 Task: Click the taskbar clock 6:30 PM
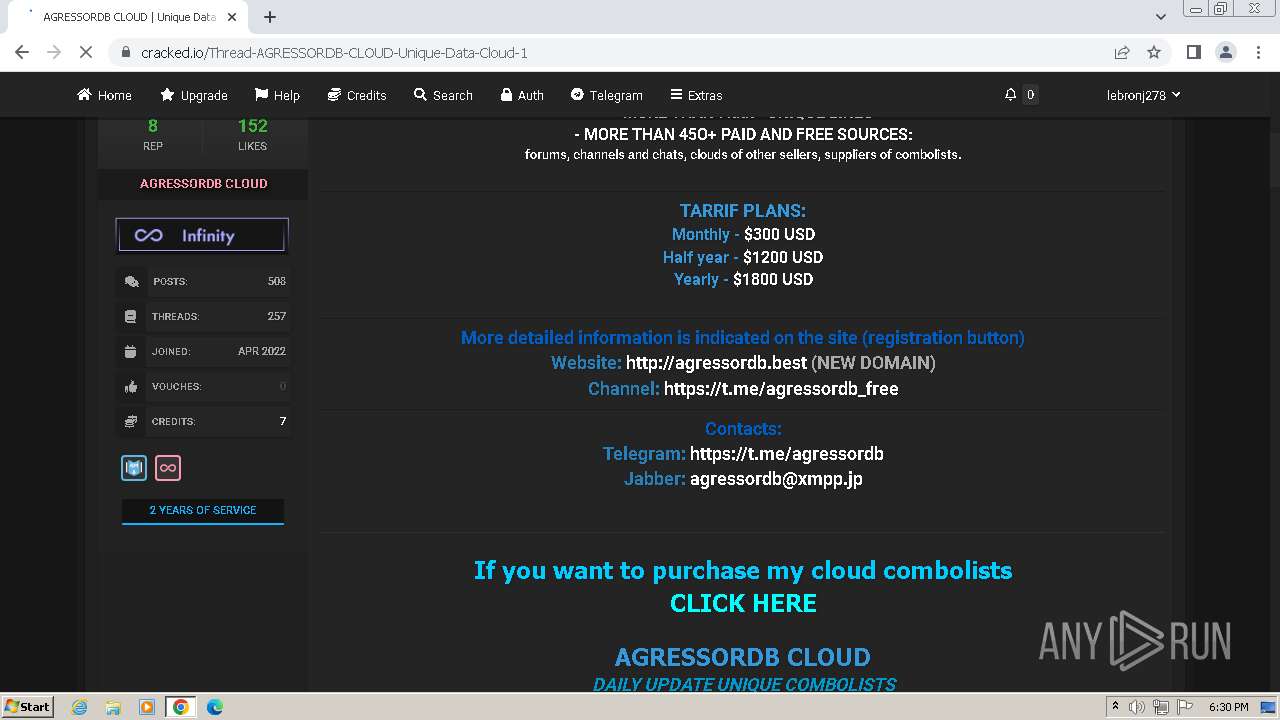tap(1228, 707)
